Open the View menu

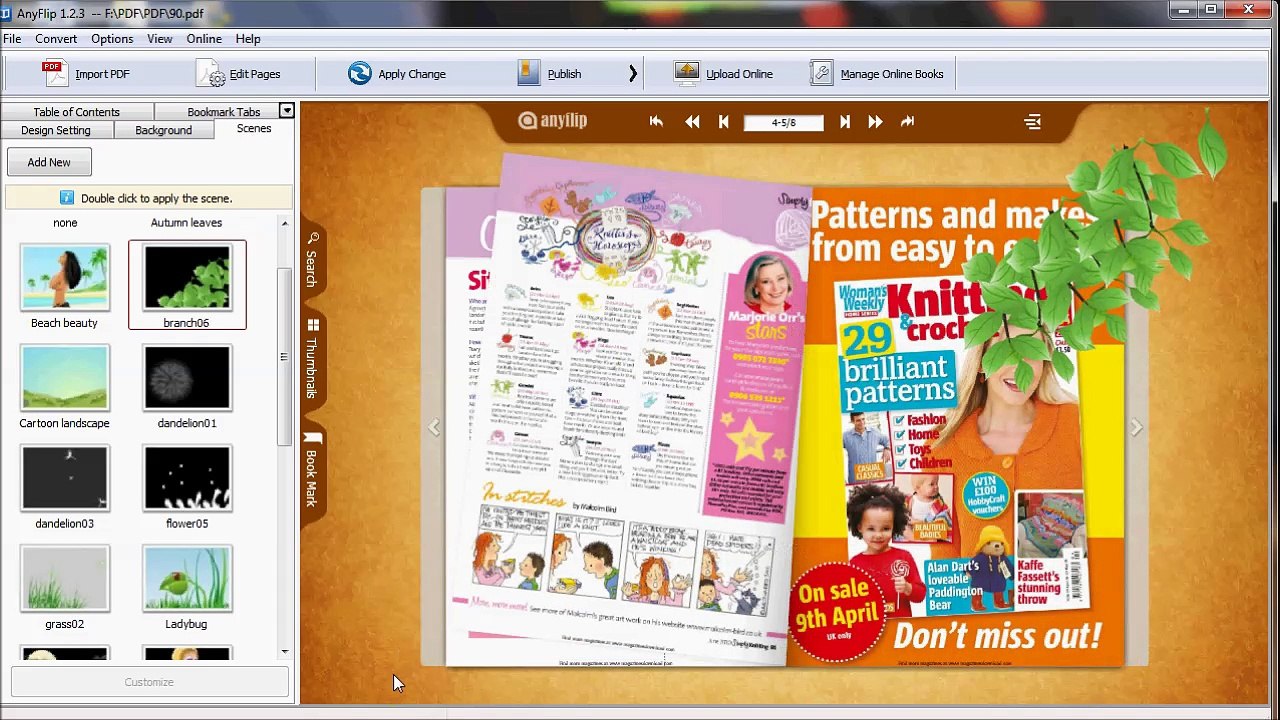[x=160, y=39]
